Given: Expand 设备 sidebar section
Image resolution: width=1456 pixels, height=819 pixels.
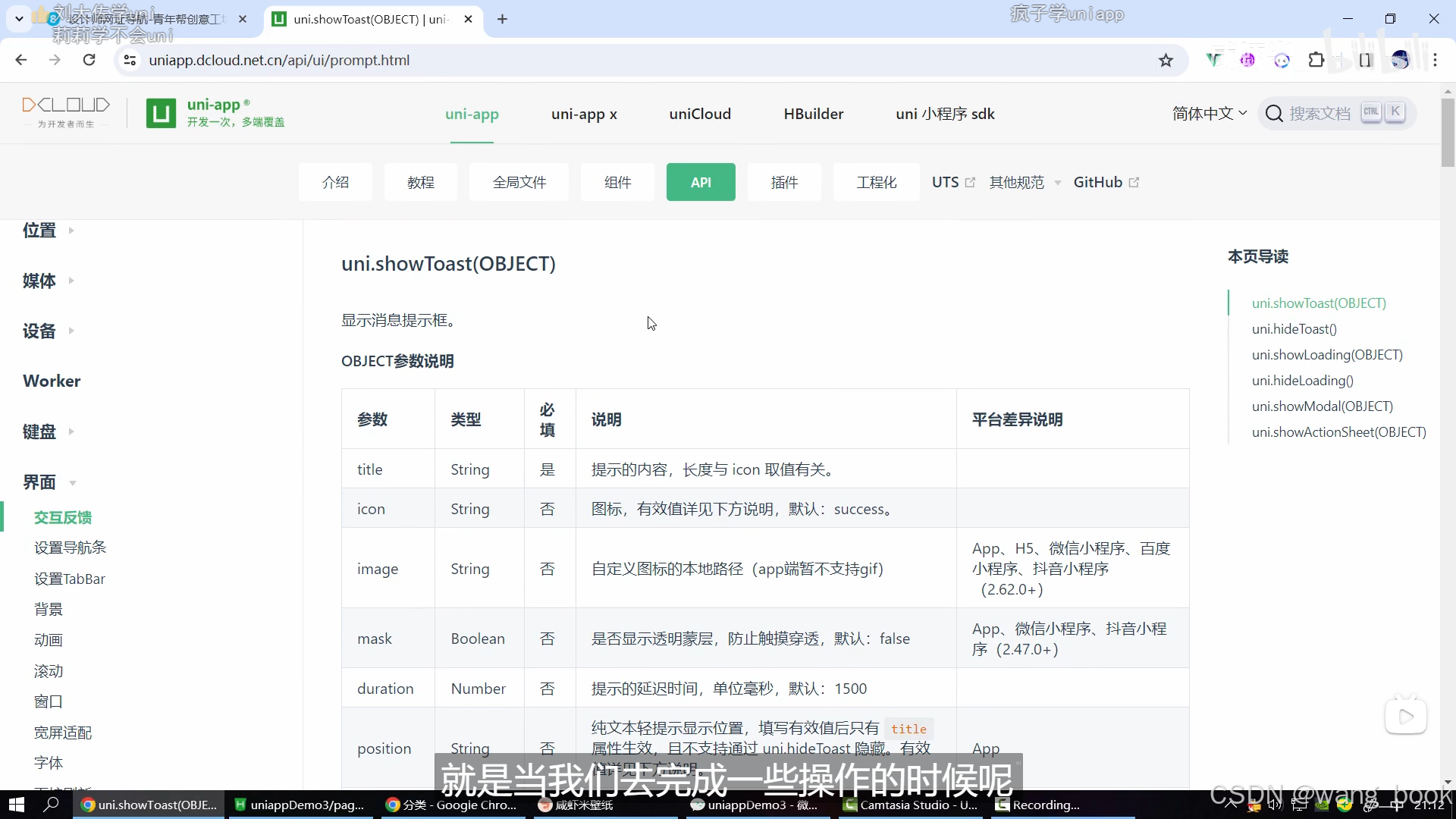Looking at the screenshot, I should click(x=49, y=331).
